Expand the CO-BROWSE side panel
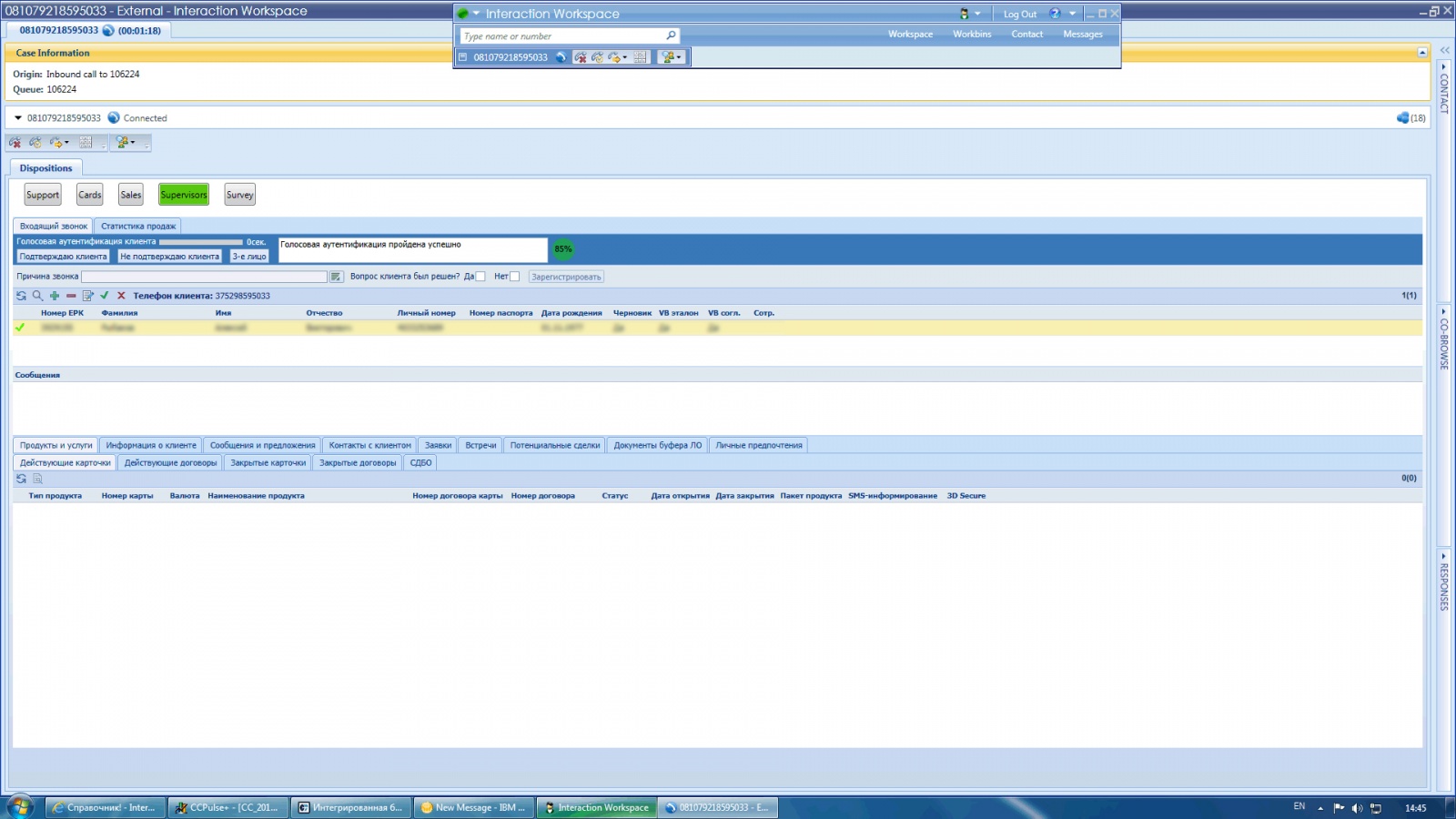1456x819 pixels. pyautogui.click(x=1443, y=338)
